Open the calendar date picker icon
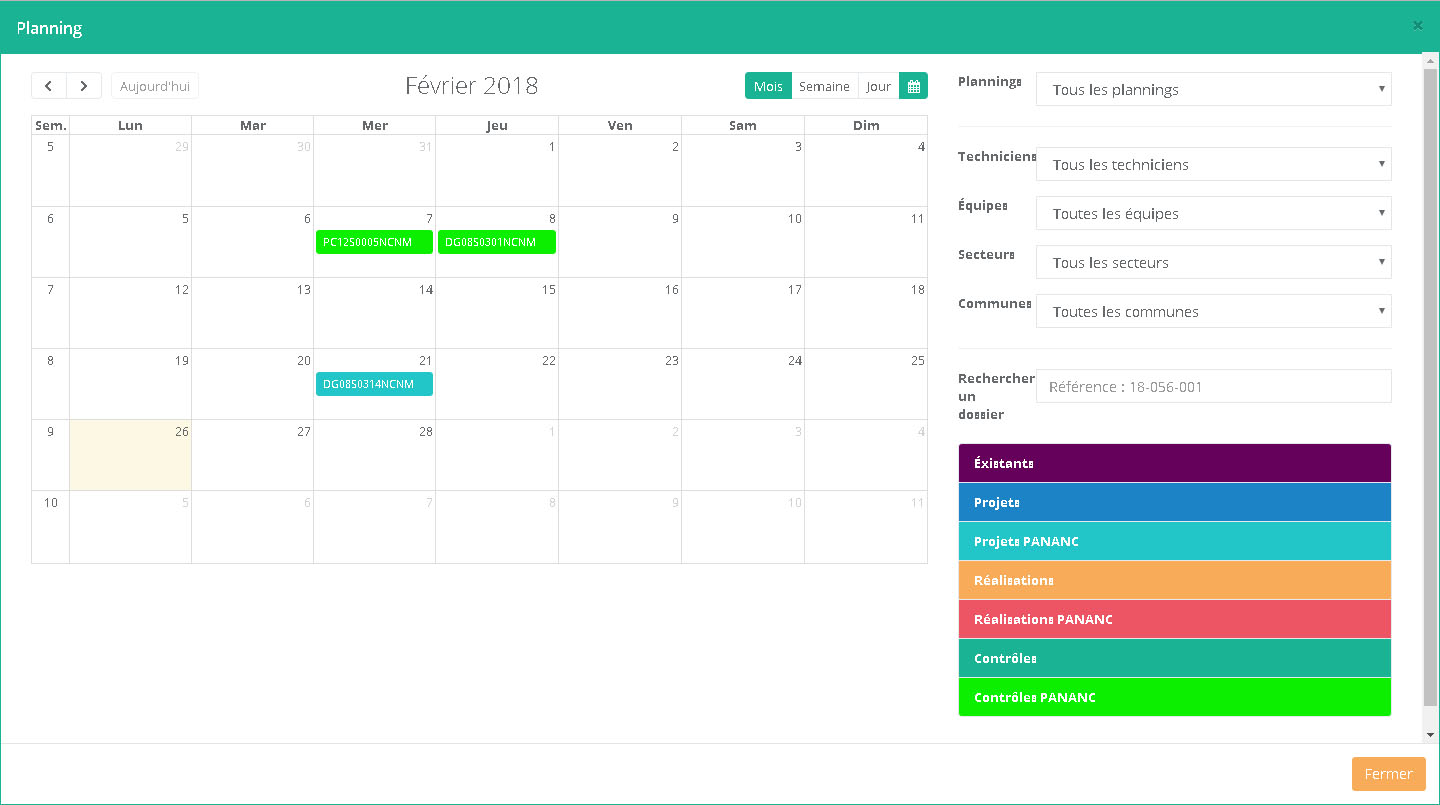Screen dimensions: 1440x805 pos(913,86)
